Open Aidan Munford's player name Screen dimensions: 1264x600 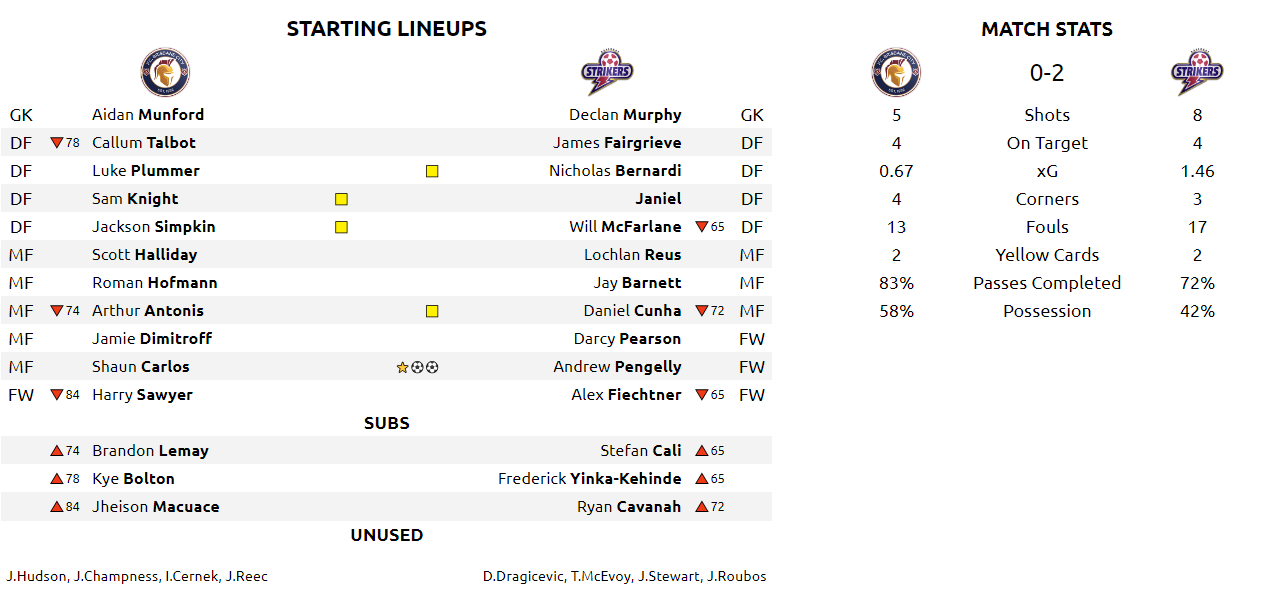click(148, 115)
